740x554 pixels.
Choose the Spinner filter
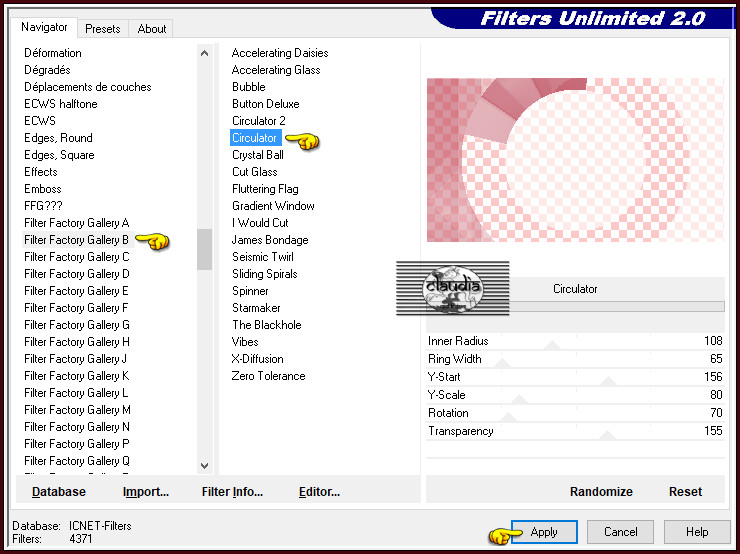point(250,291)
